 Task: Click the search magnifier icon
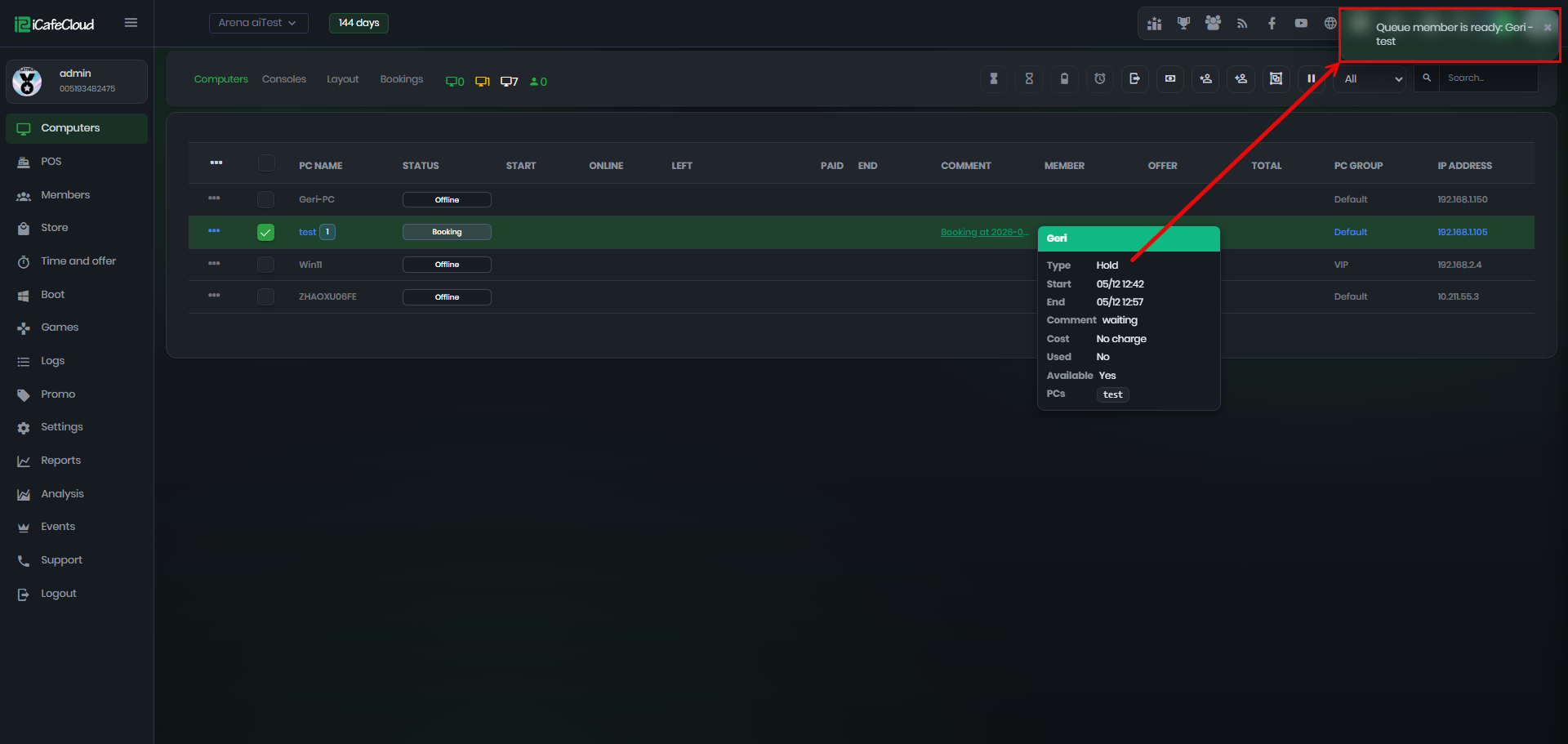[x=1427, y=78]
